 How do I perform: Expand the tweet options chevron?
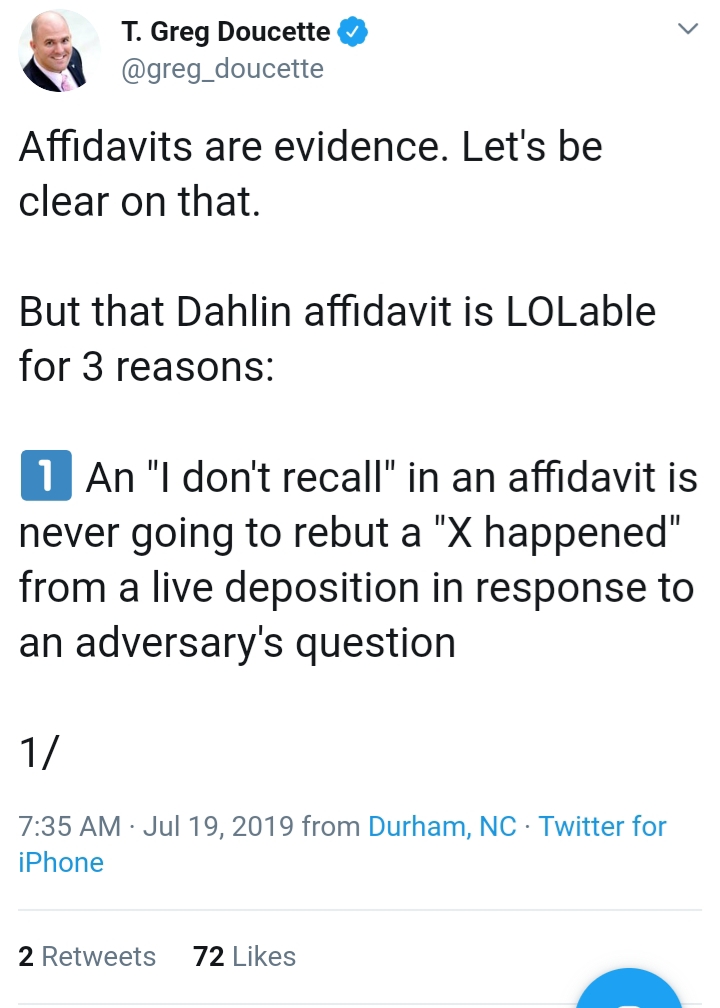pyautogui.click(x=688, y=28)
